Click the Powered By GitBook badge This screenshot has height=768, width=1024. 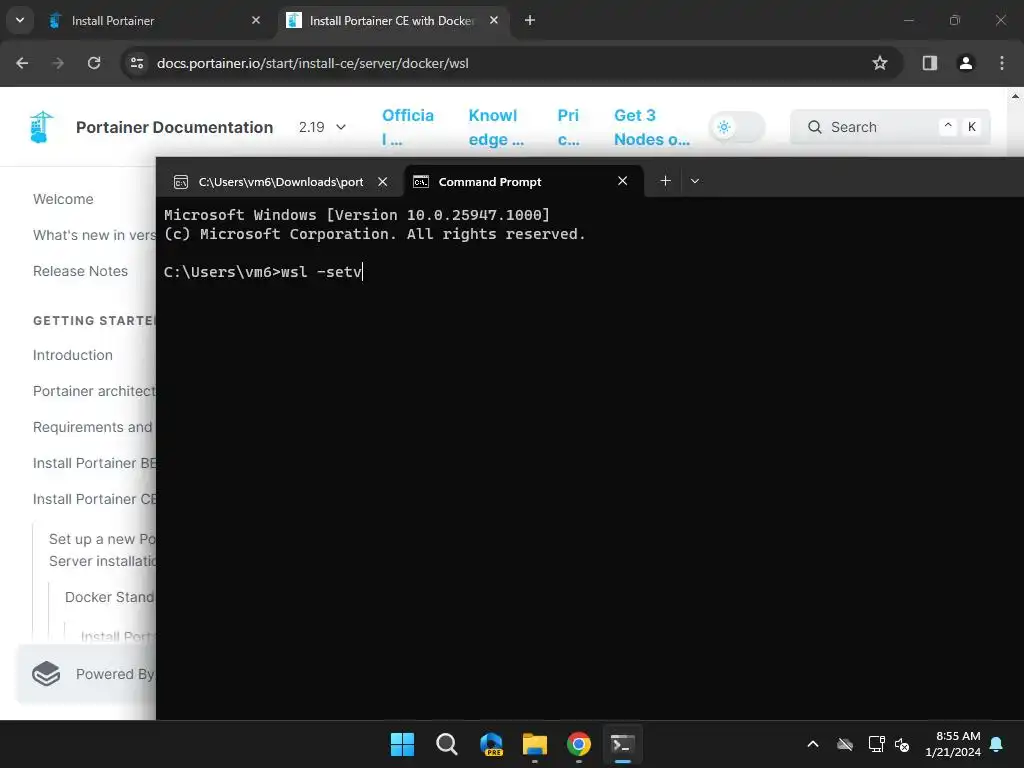click(x=87, y=674)
